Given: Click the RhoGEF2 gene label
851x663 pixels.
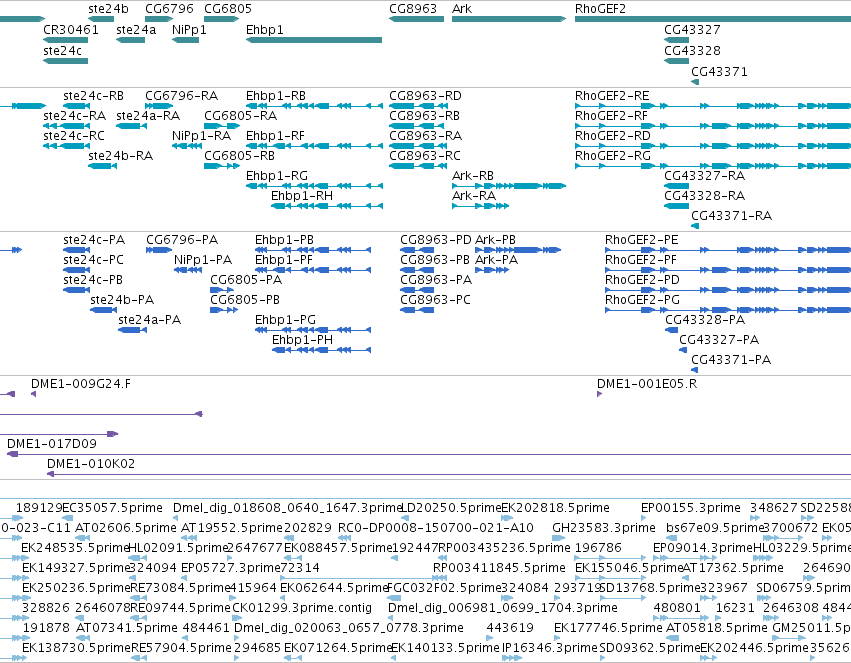Looking at the screenshot, I should pyautogui.click(x=600, y=9).
